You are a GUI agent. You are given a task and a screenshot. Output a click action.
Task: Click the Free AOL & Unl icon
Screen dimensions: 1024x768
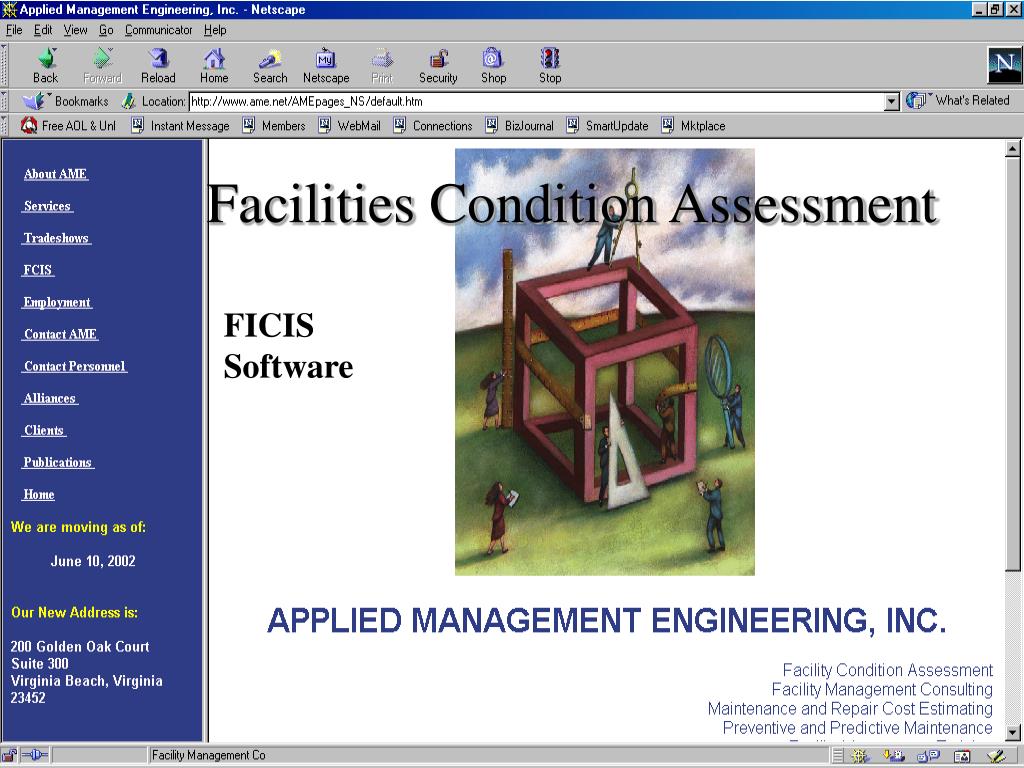28,125
